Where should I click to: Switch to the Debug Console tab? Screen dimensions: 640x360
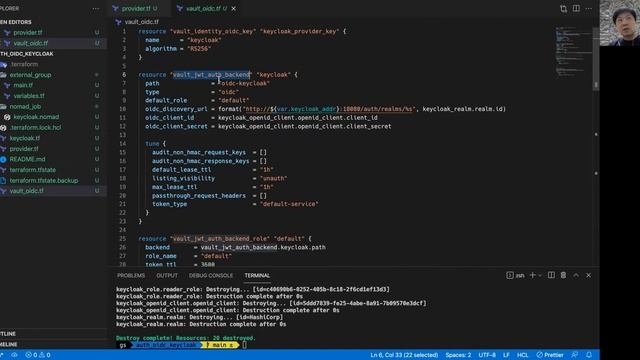click(211, 276)
